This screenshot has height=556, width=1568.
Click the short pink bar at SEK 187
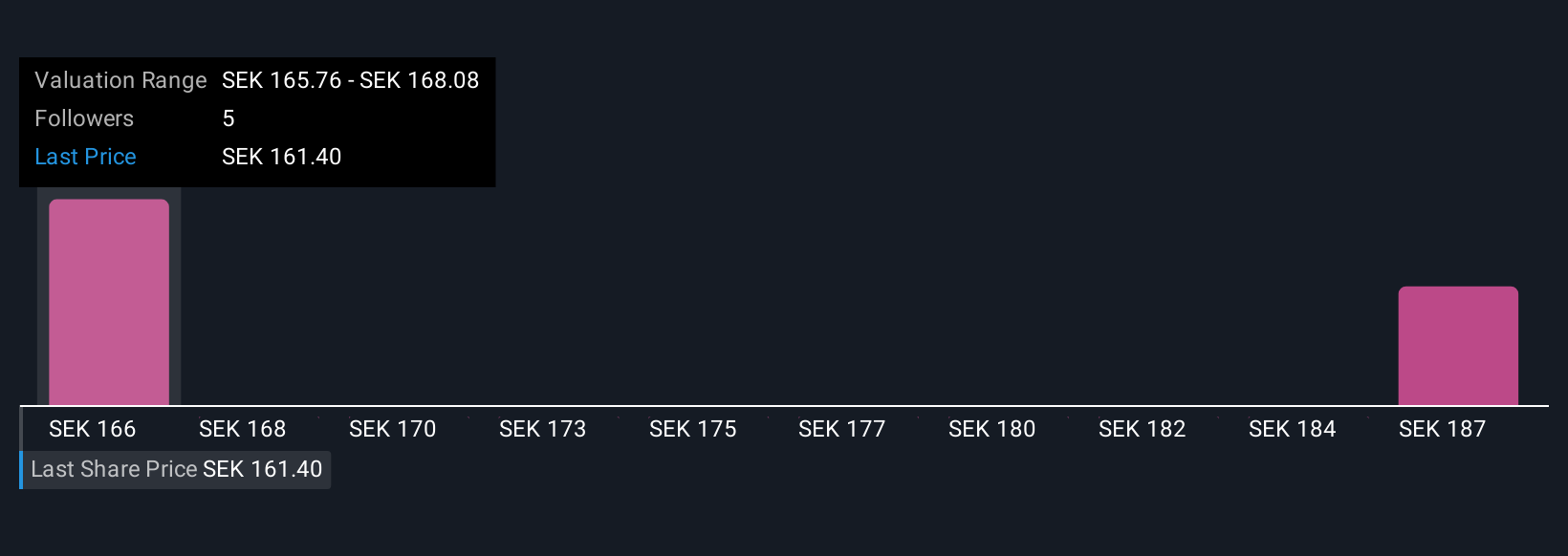[x=1458, y=346]
